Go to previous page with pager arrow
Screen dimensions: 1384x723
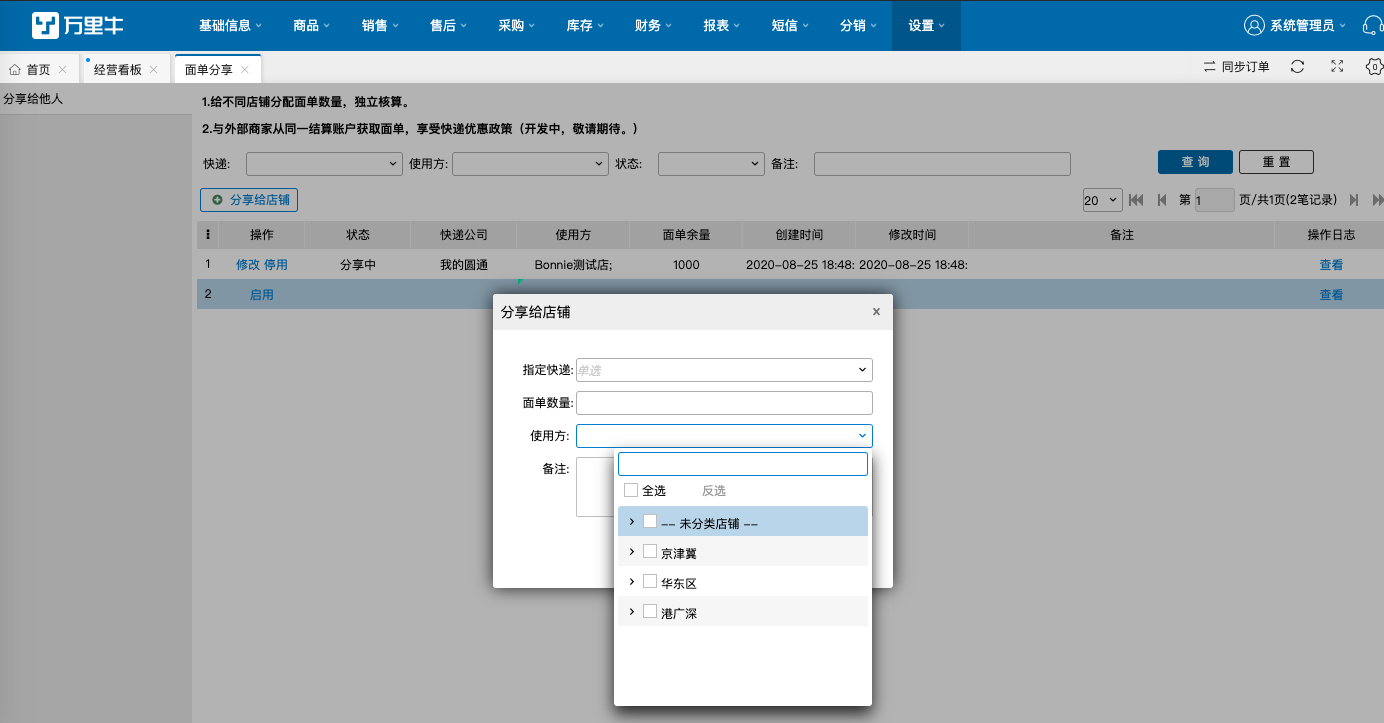[x=1161, y=200]
